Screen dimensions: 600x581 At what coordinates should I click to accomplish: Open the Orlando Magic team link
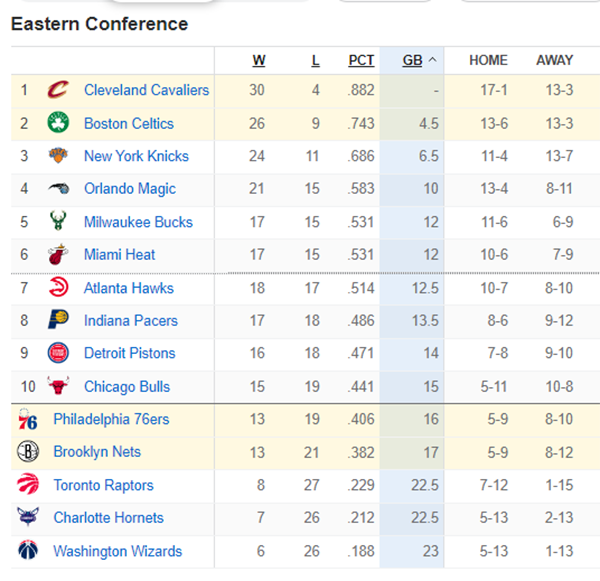[x=130, y=189]
